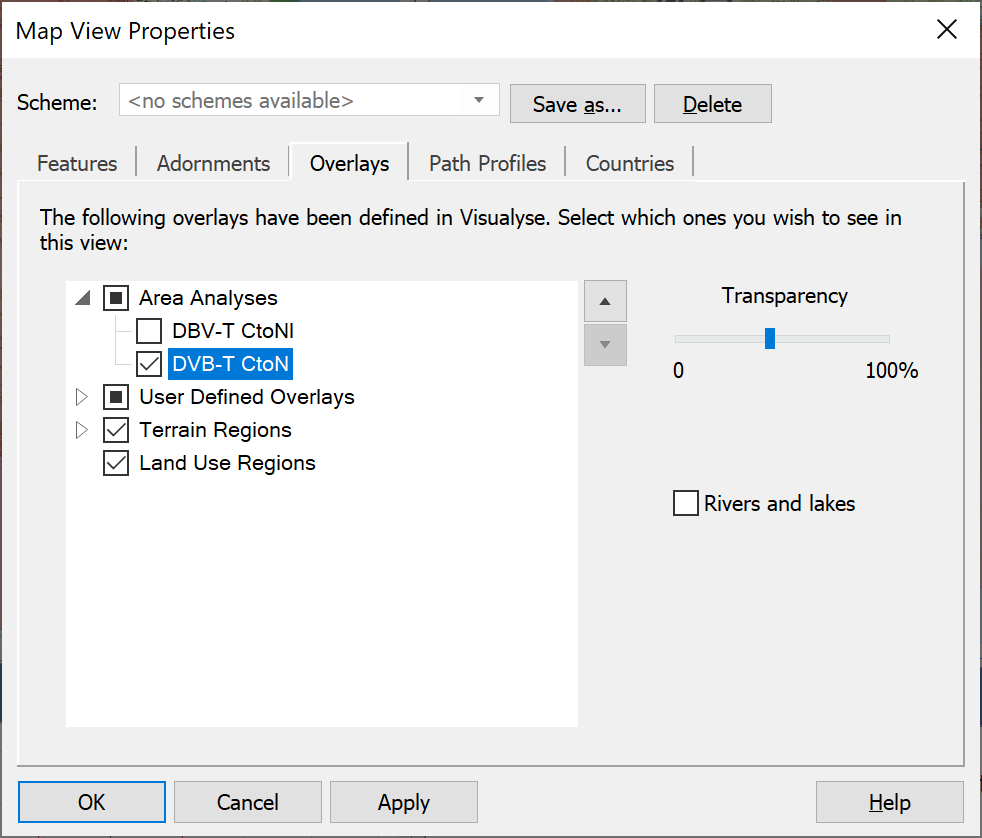
Task: Toggle the Terrain Regions checkbox
Action: pos(116,430)
